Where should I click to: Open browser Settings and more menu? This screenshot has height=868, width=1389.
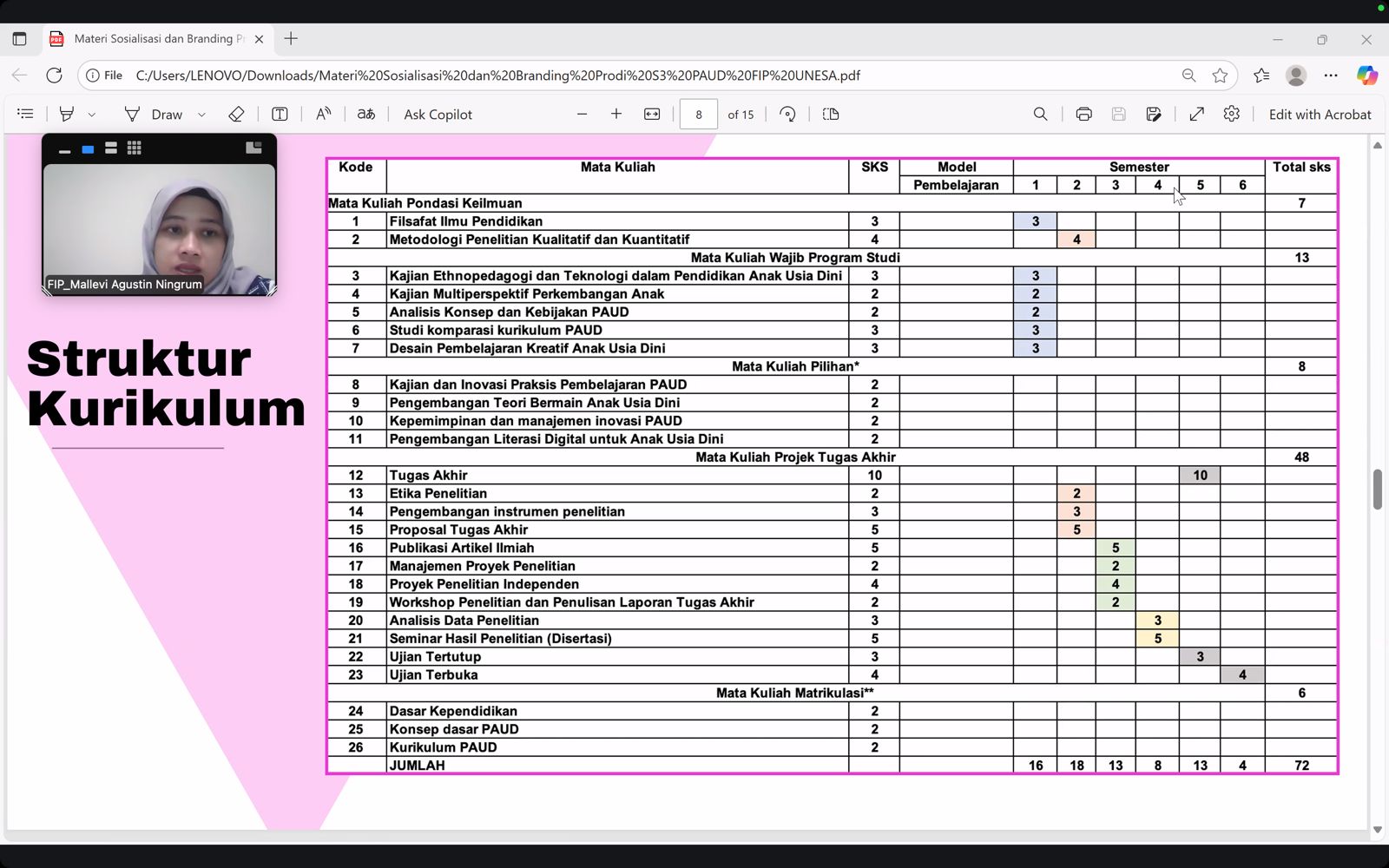click(1331, 76)
